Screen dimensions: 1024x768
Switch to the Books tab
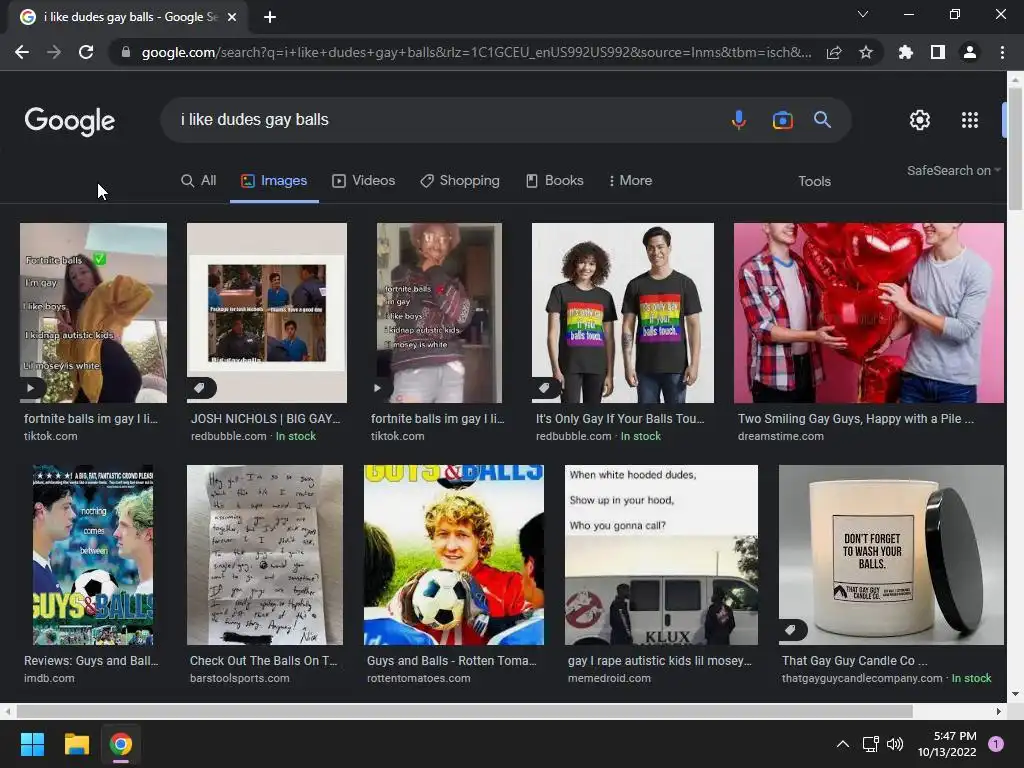point(554,181)
